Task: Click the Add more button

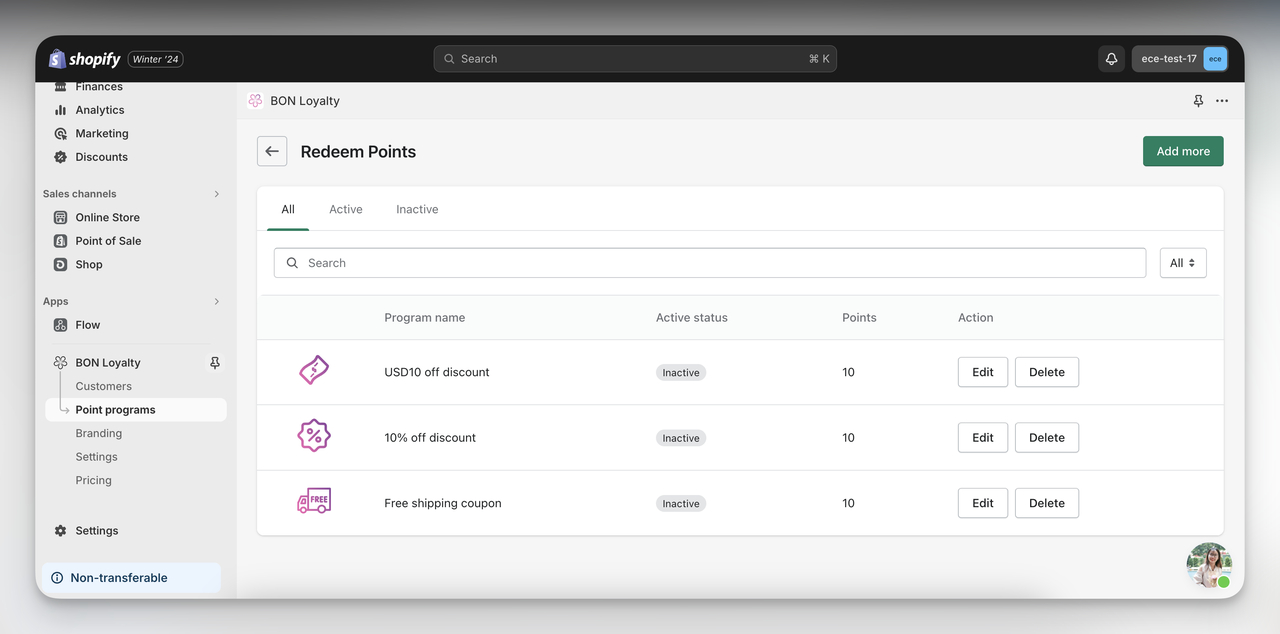Action: click(x=1183, y=150)
